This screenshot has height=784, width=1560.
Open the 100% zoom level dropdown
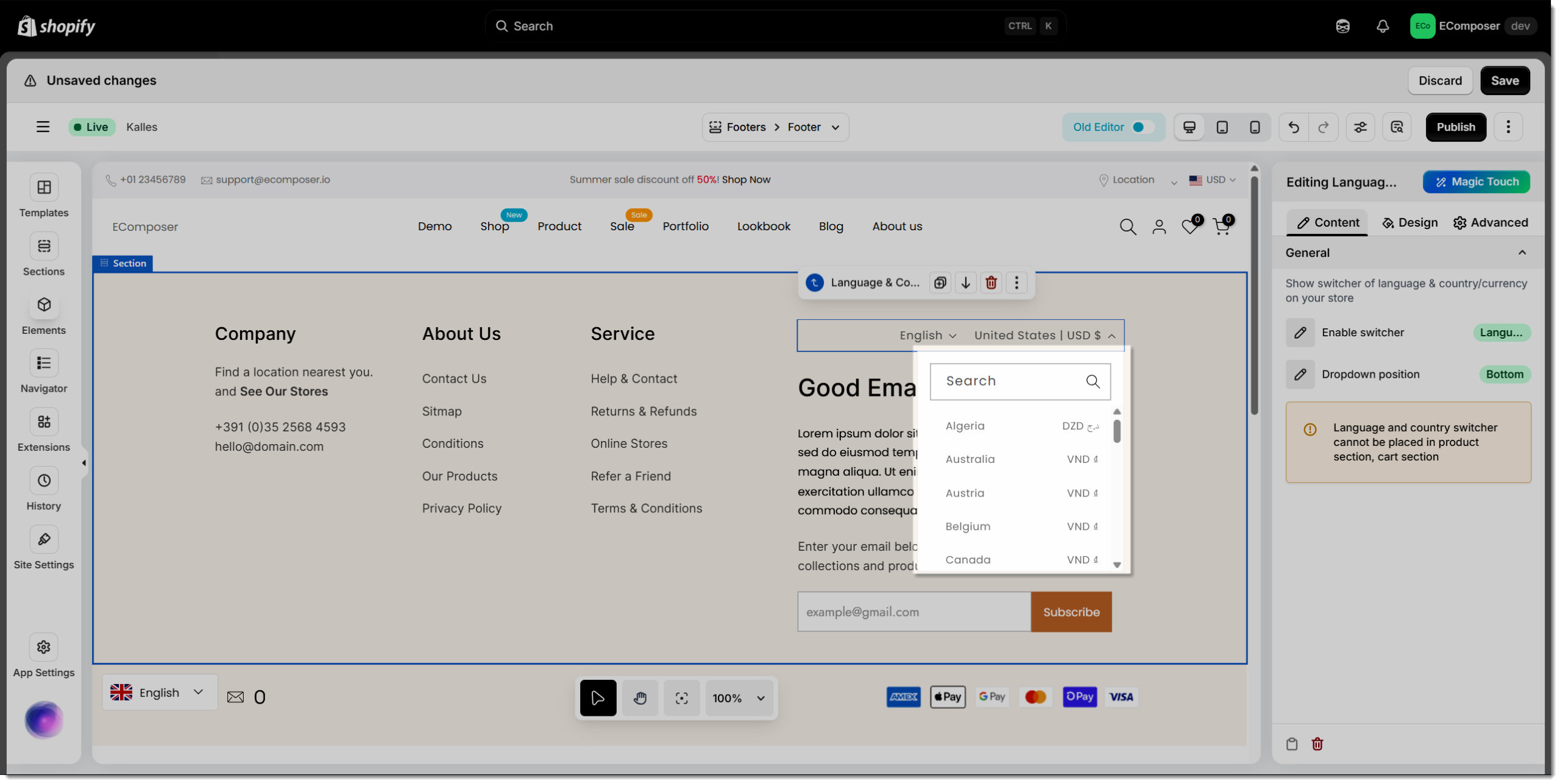tap(739, 698)
